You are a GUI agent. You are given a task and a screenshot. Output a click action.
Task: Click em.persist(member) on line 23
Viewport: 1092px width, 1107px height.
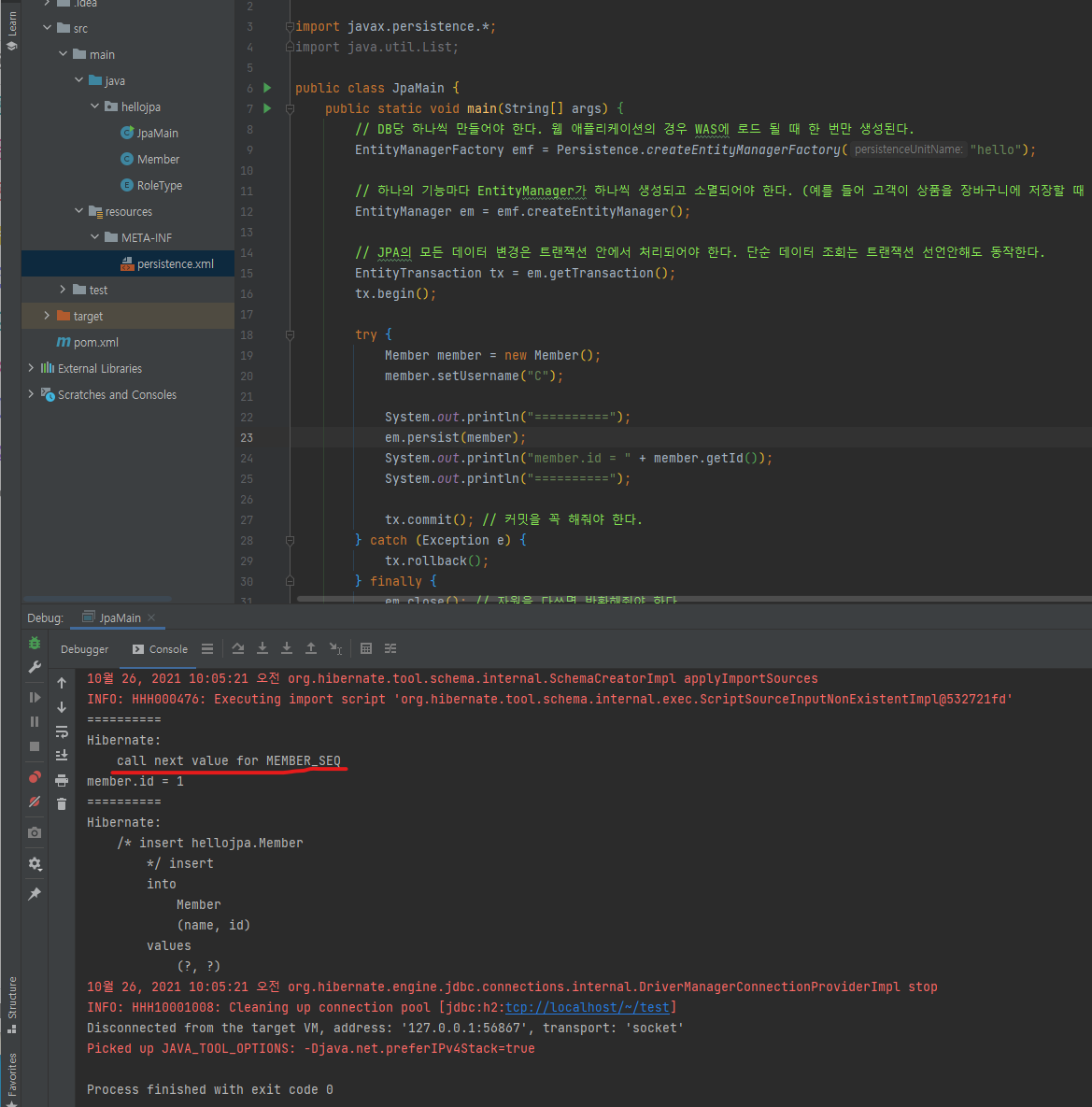(x=455, y=438)
